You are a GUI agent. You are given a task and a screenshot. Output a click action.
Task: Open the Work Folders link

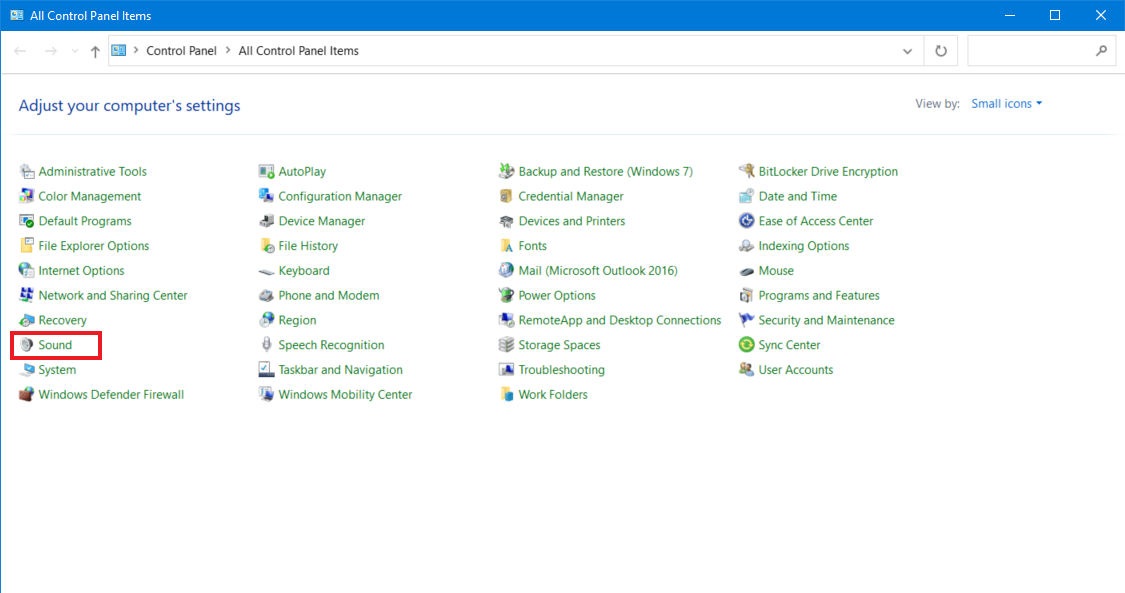(553, 394)
